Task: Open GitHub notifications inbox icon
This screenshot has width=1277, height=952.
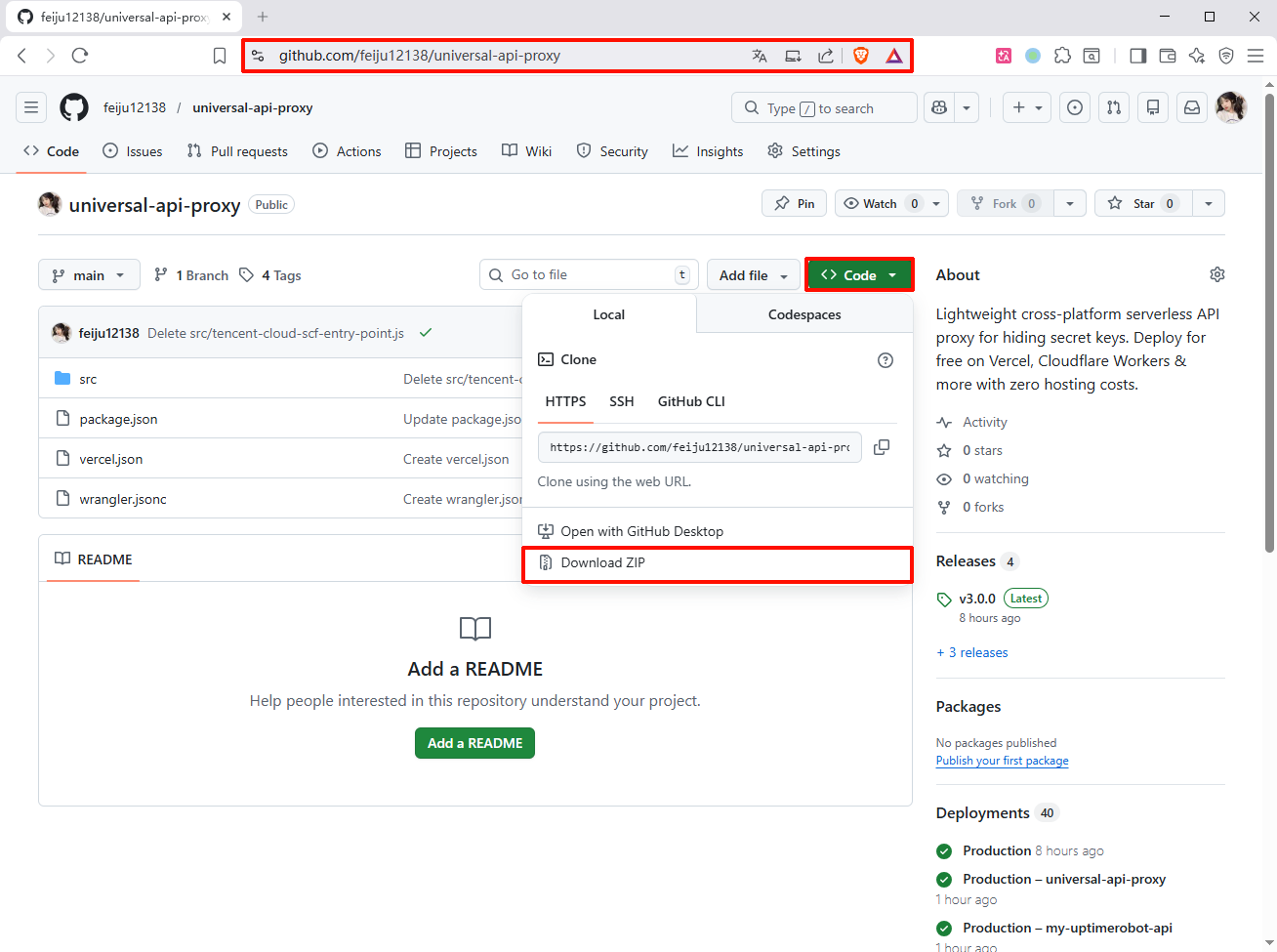Action: click(x=1192, y=108)
